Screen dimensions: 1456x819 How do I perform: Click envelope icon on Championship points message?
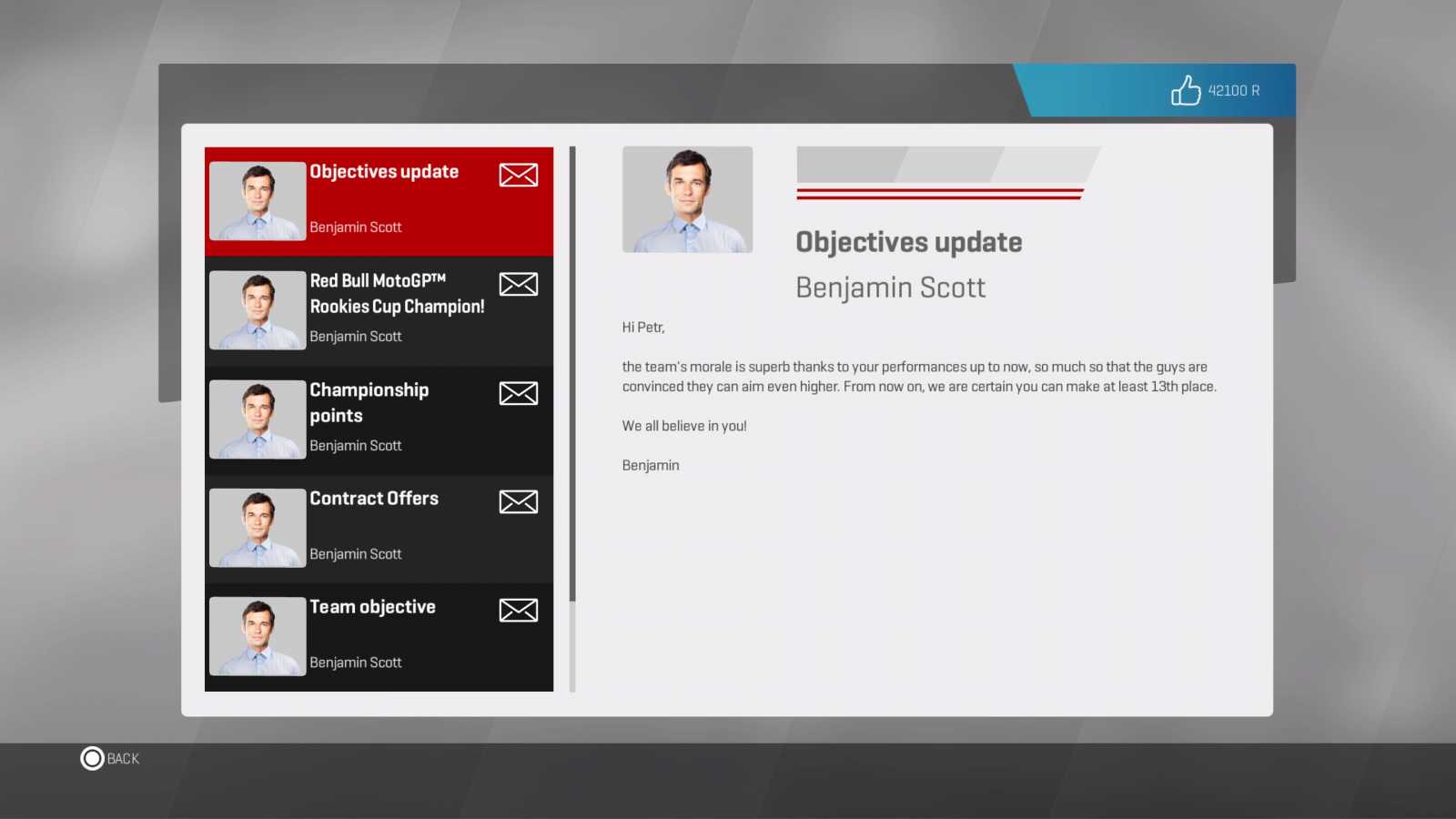click(x=518, y=393)
